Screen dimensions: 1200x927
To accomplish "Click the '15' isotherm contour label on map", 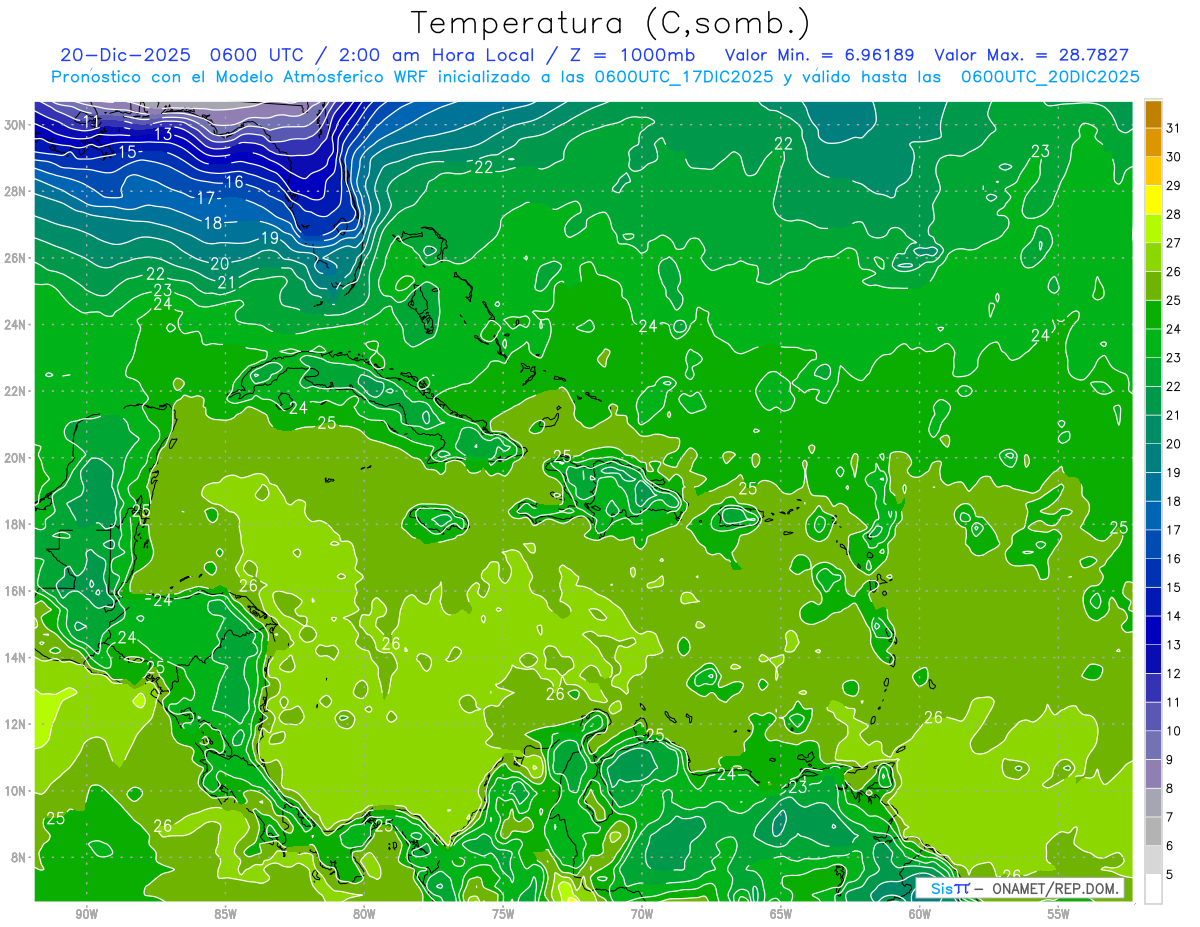I will coord(127,152).
